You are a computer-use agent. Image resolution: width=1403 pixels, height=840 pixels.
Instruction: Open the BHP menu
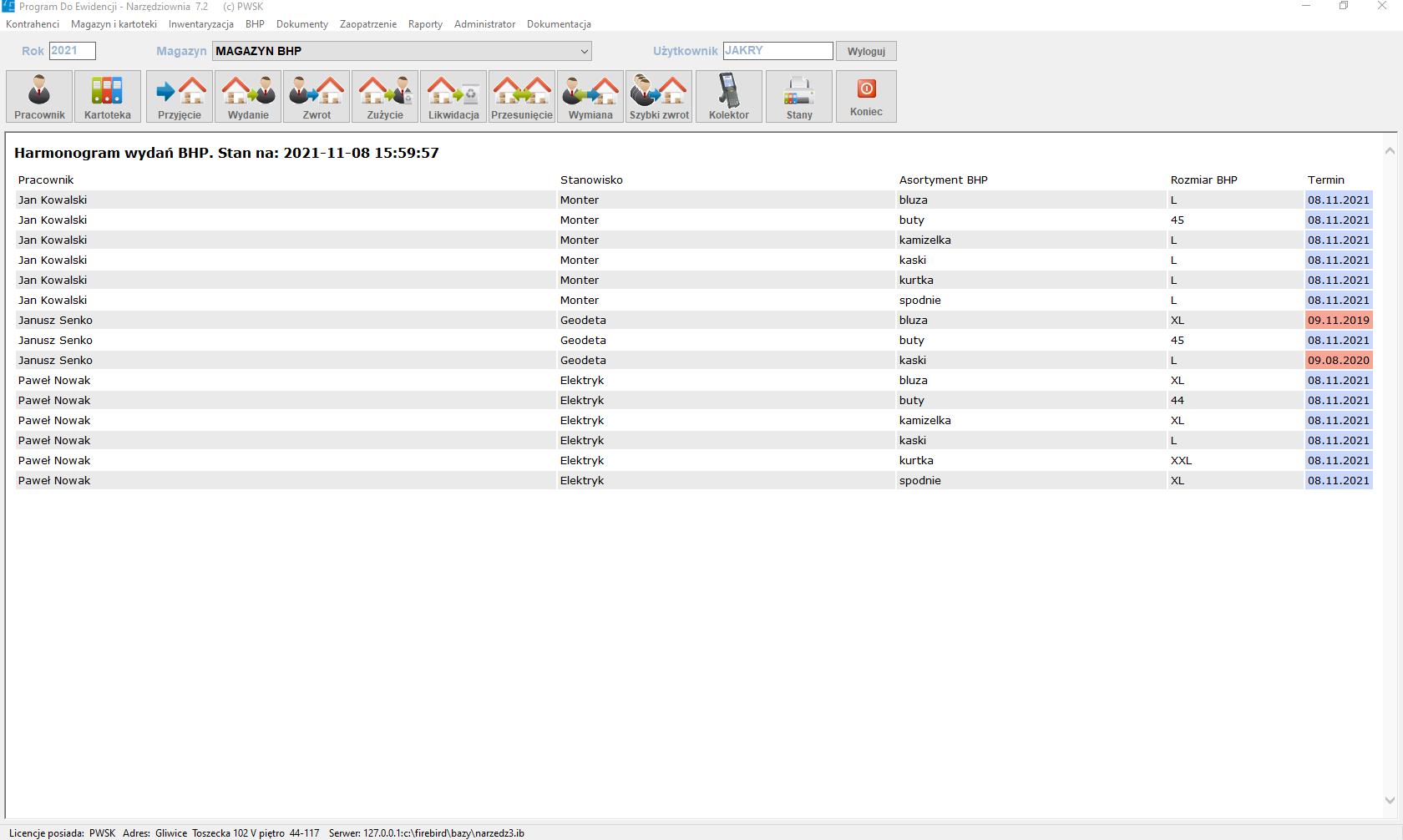pyautogui.click(x=255, y=24)
